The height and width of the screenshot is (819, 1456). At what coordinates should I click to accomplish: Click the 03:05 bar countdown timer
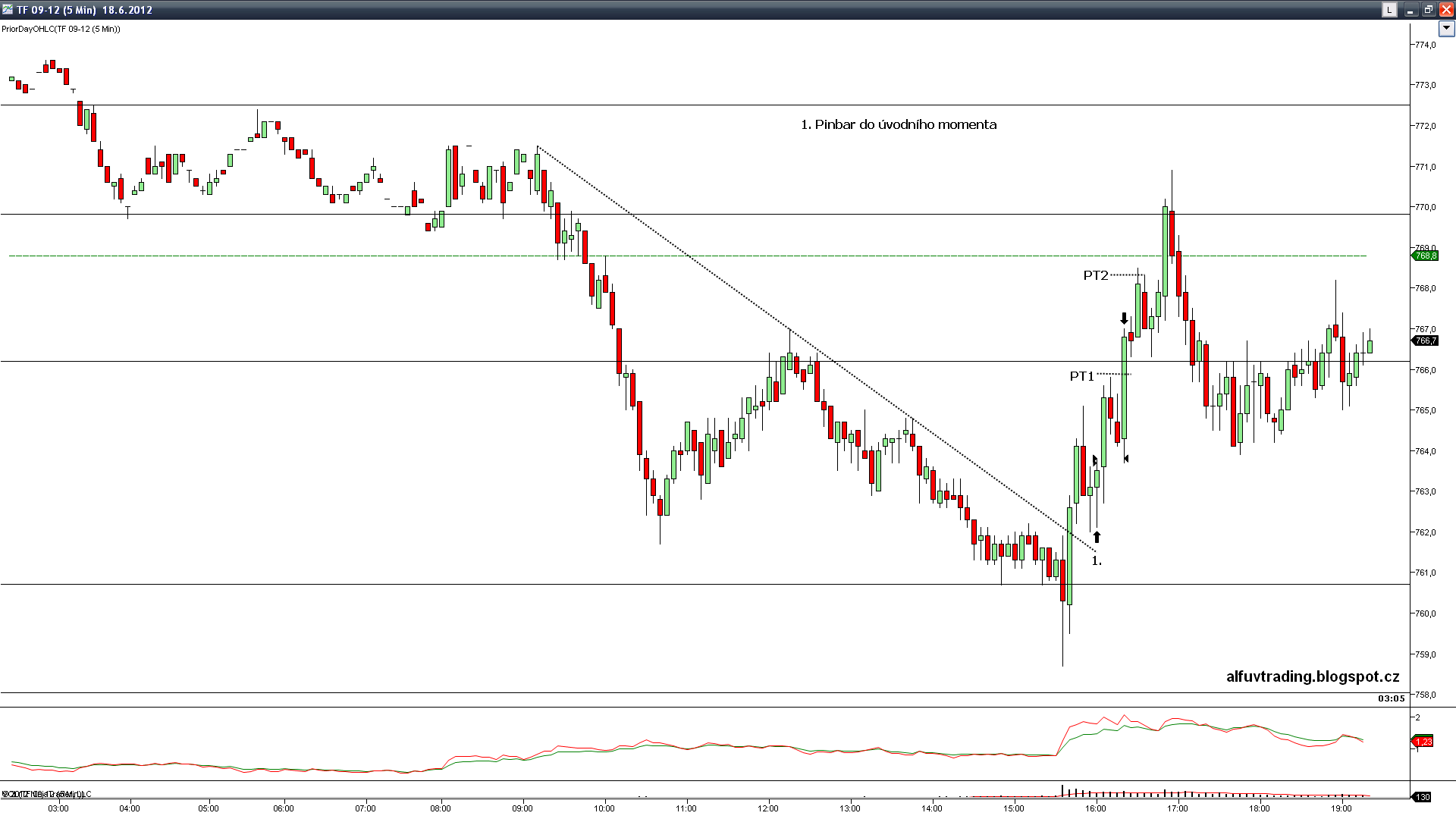pos(1391,698)
